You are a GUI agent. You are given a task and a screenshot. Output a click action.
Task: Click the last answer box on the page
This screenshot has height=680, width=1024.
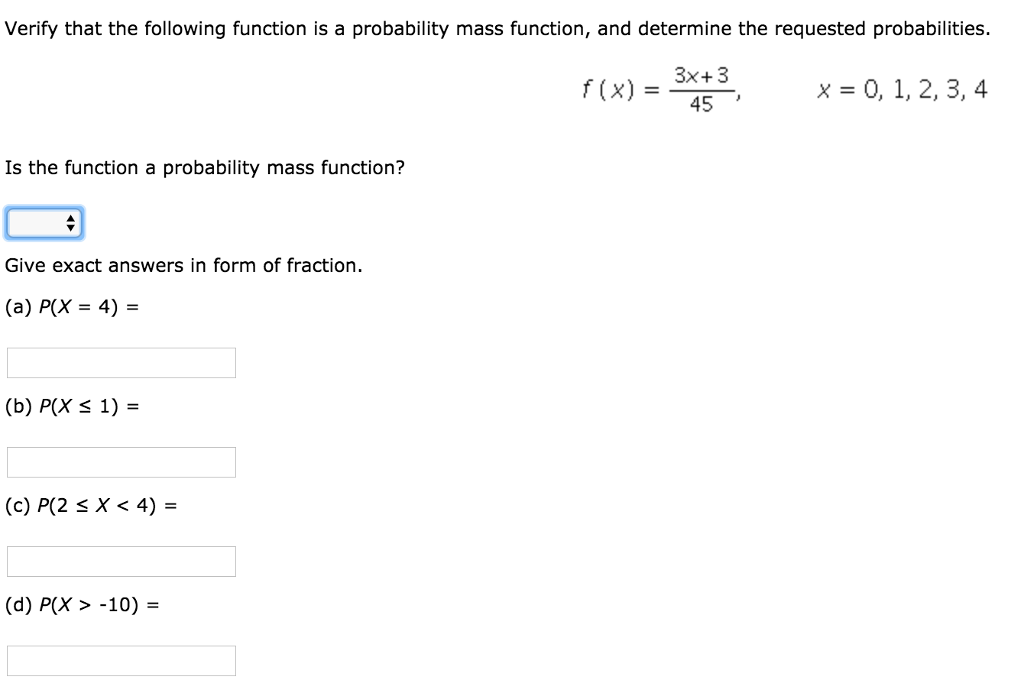click(x=120, y=659)
